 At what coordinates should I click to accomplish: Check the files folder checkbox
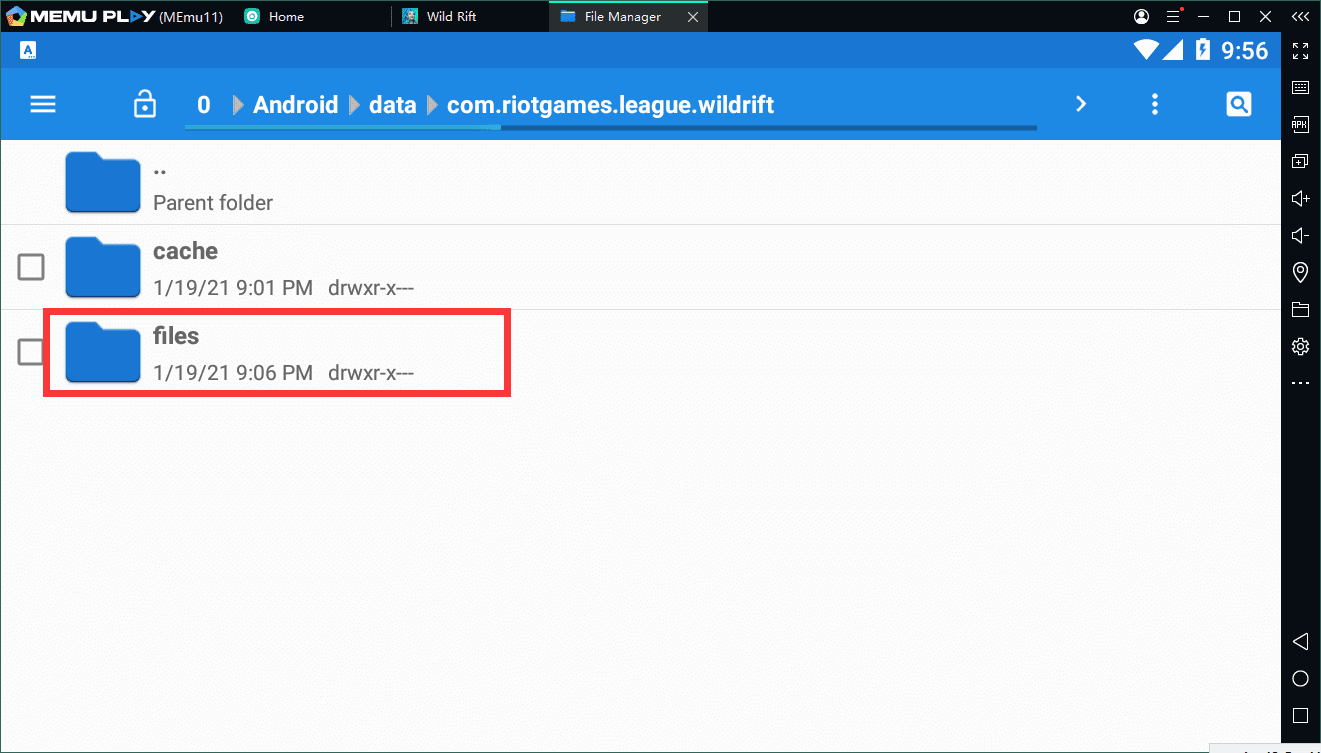pos(31,352)
